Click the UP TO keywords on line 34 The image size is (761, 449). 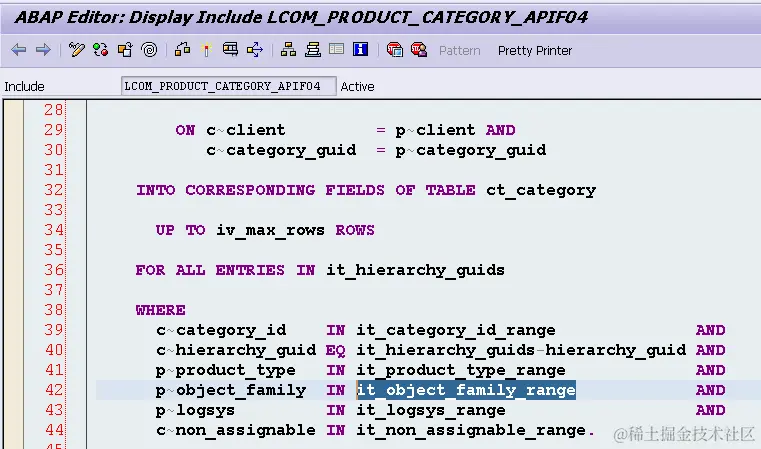tap(181, 230)
